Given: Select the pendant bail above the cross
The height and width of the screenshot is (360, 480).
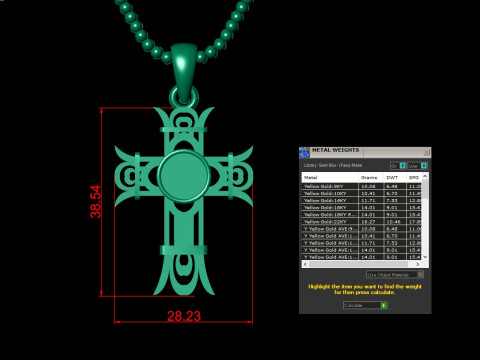Looking at the screenshot, I should pos(184,73).
